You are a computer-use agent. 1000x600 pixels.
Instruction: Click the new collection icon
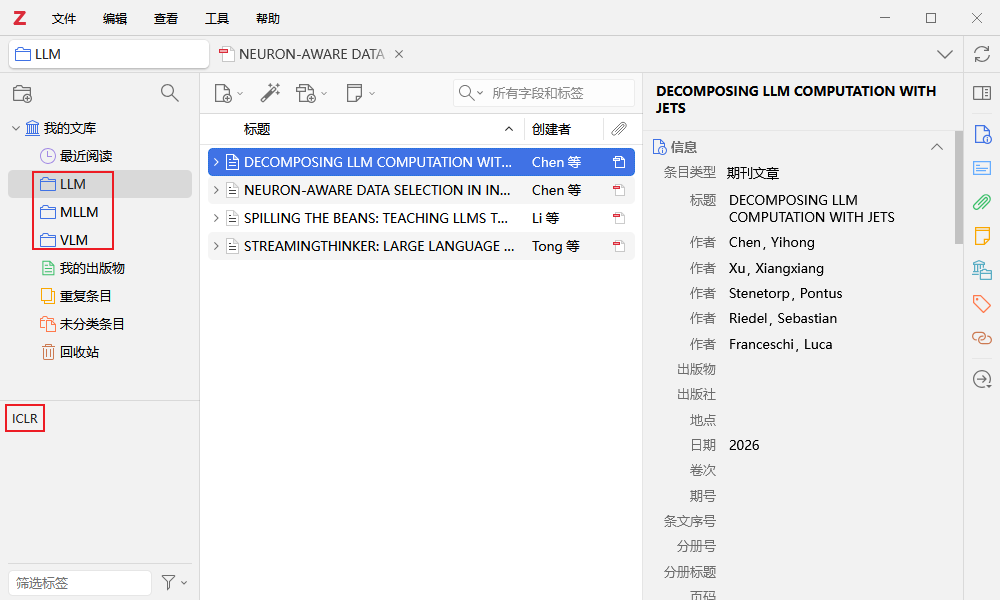[x=22, y=94]
